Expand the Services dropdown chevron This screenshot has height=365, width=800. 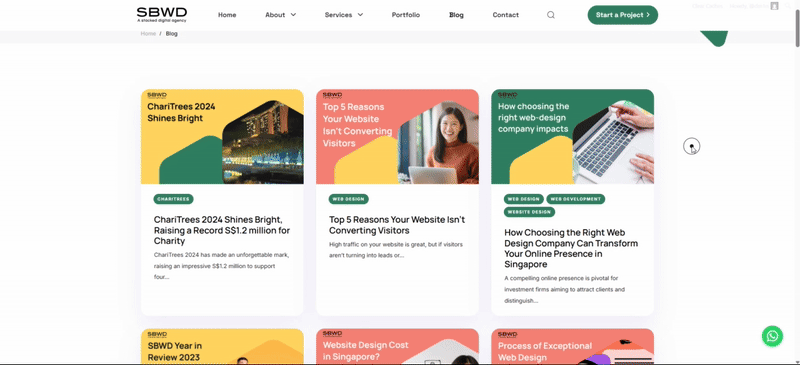360,15
